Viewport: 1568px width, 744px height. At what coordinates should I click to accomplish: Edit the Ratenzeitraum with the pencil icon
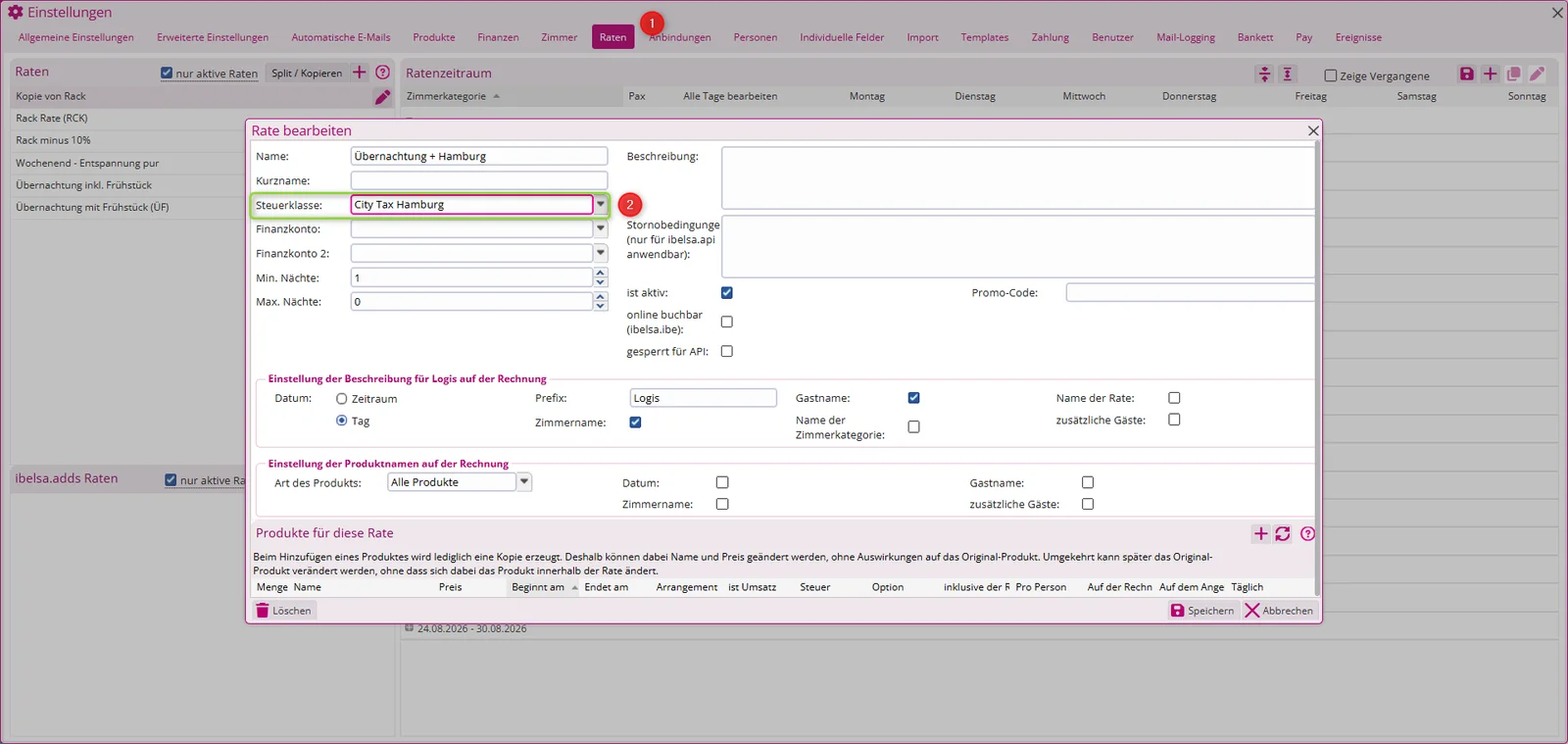tap(1537, 74)
